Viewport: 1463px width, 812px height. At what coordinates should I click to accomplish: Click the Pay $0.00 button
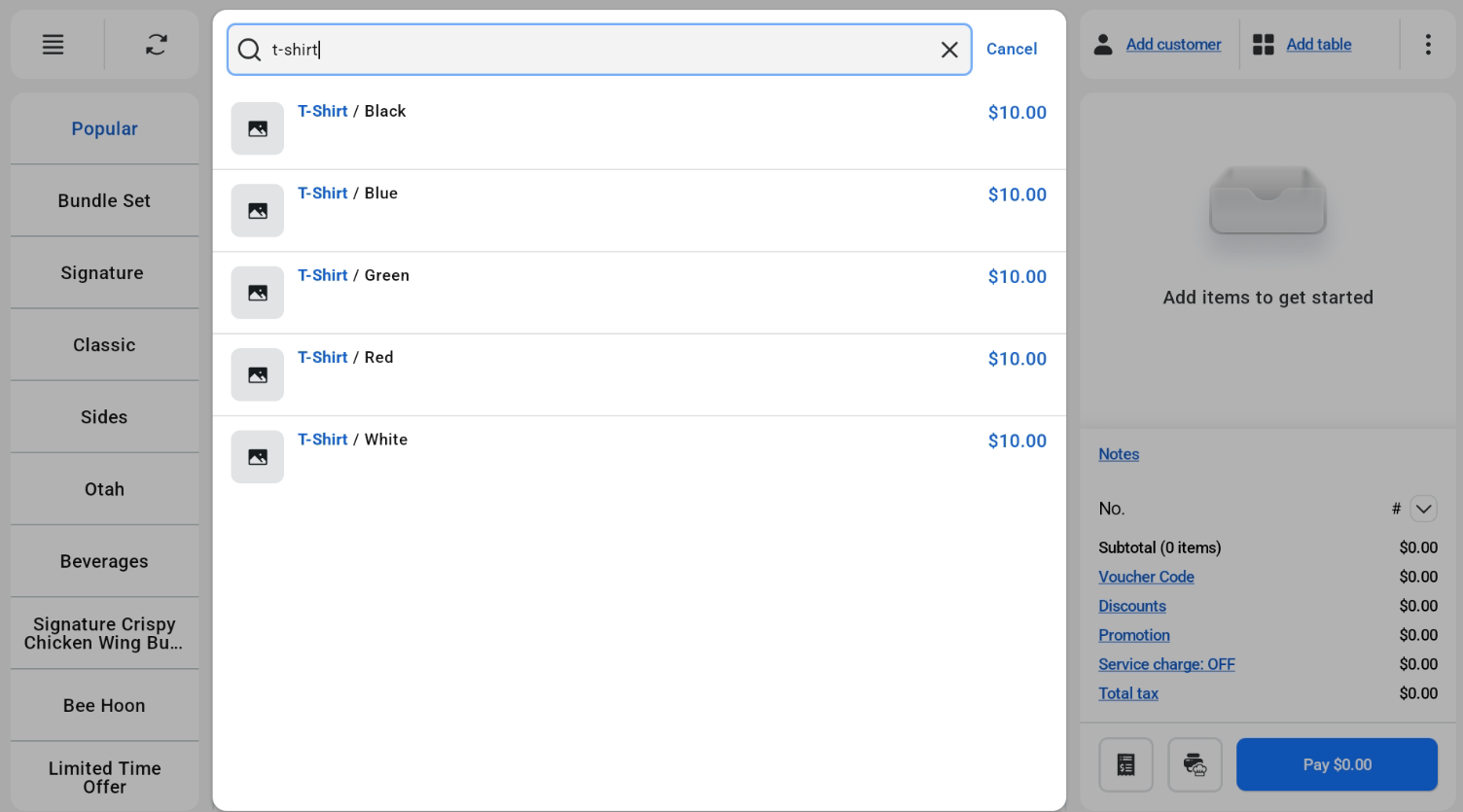pyautogui.click(x=1337, y=764)
